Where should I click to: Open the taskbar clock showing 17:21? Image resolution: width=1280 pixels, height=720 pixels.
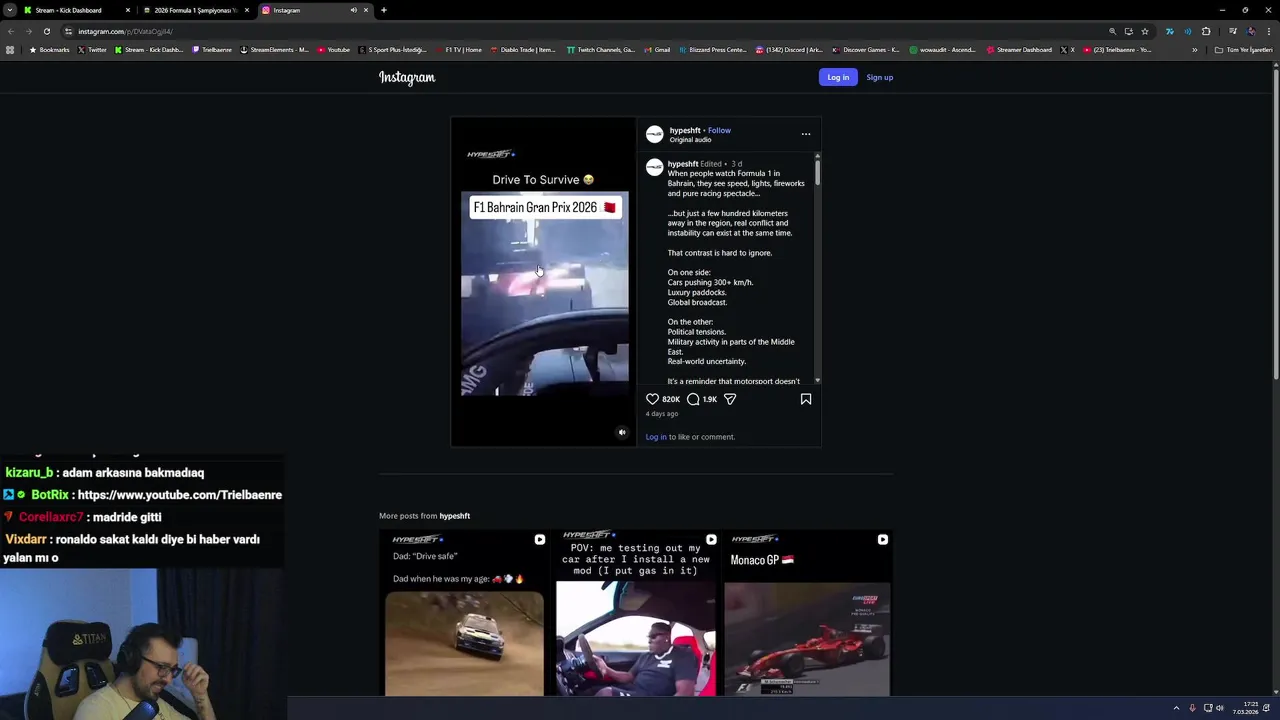(1246, 708)
